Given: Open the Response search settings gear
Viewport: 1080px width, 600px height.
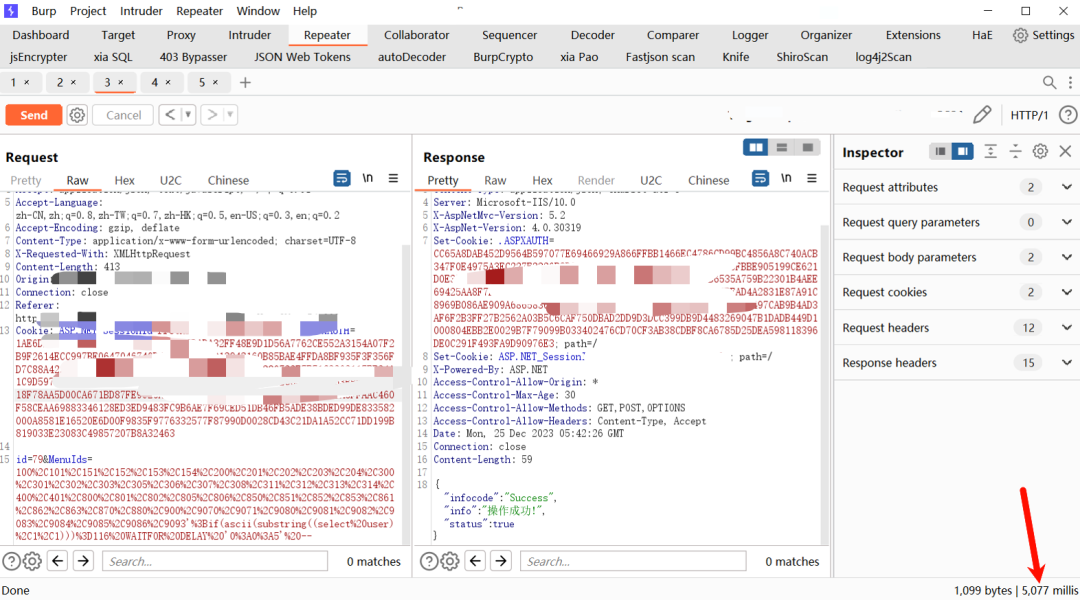Looking at the screenshot, I should coord(450,561).
